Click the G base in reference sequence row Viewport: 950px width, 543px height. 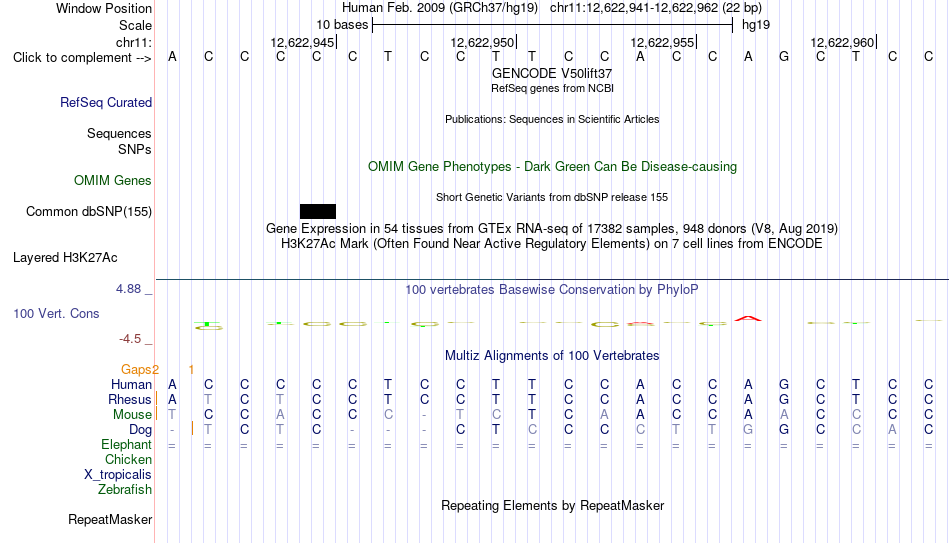(784, 57)
